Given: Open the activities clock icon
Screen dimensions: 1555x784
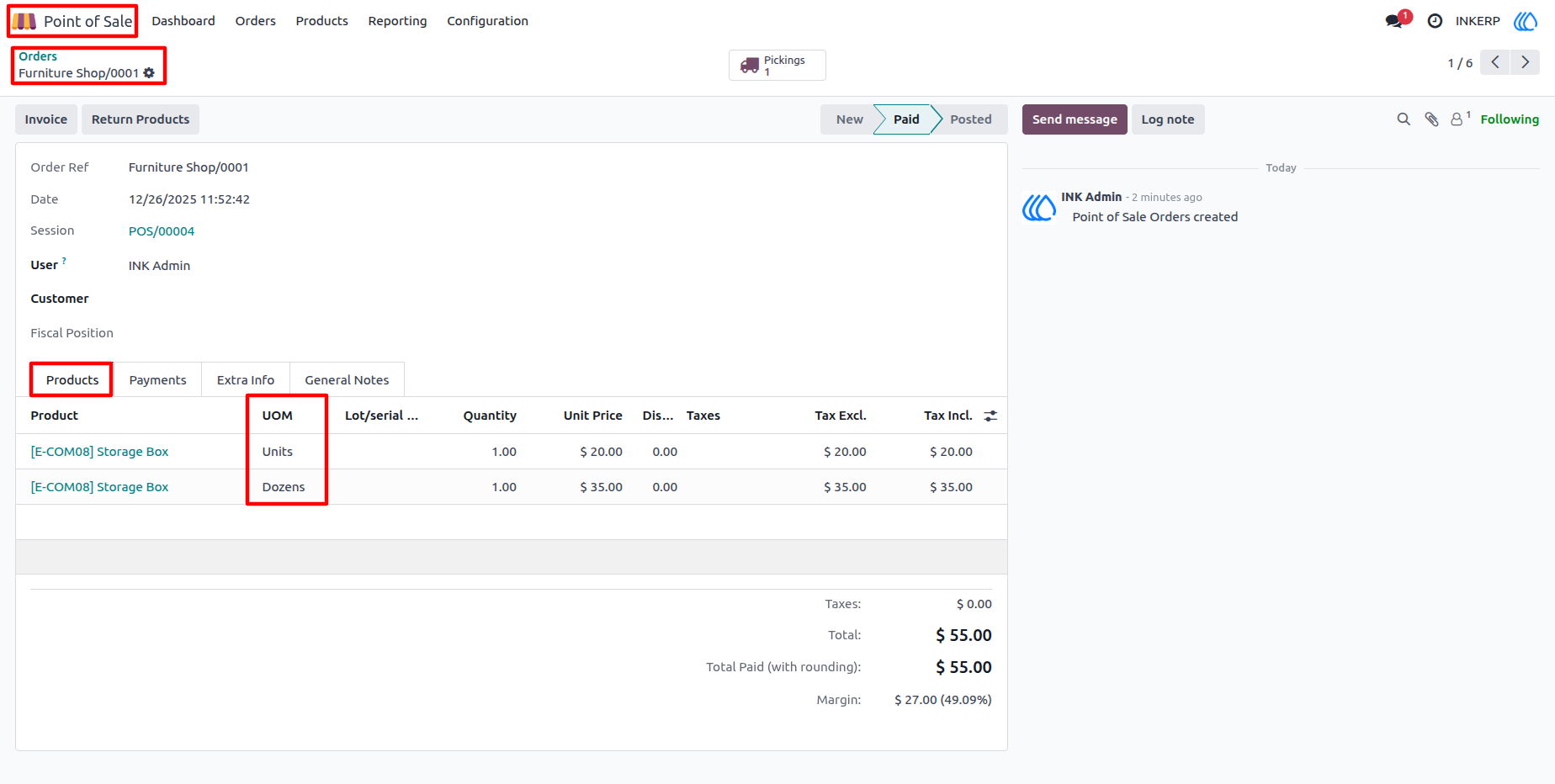Looking at the screenshot, I should (1436, 21).
